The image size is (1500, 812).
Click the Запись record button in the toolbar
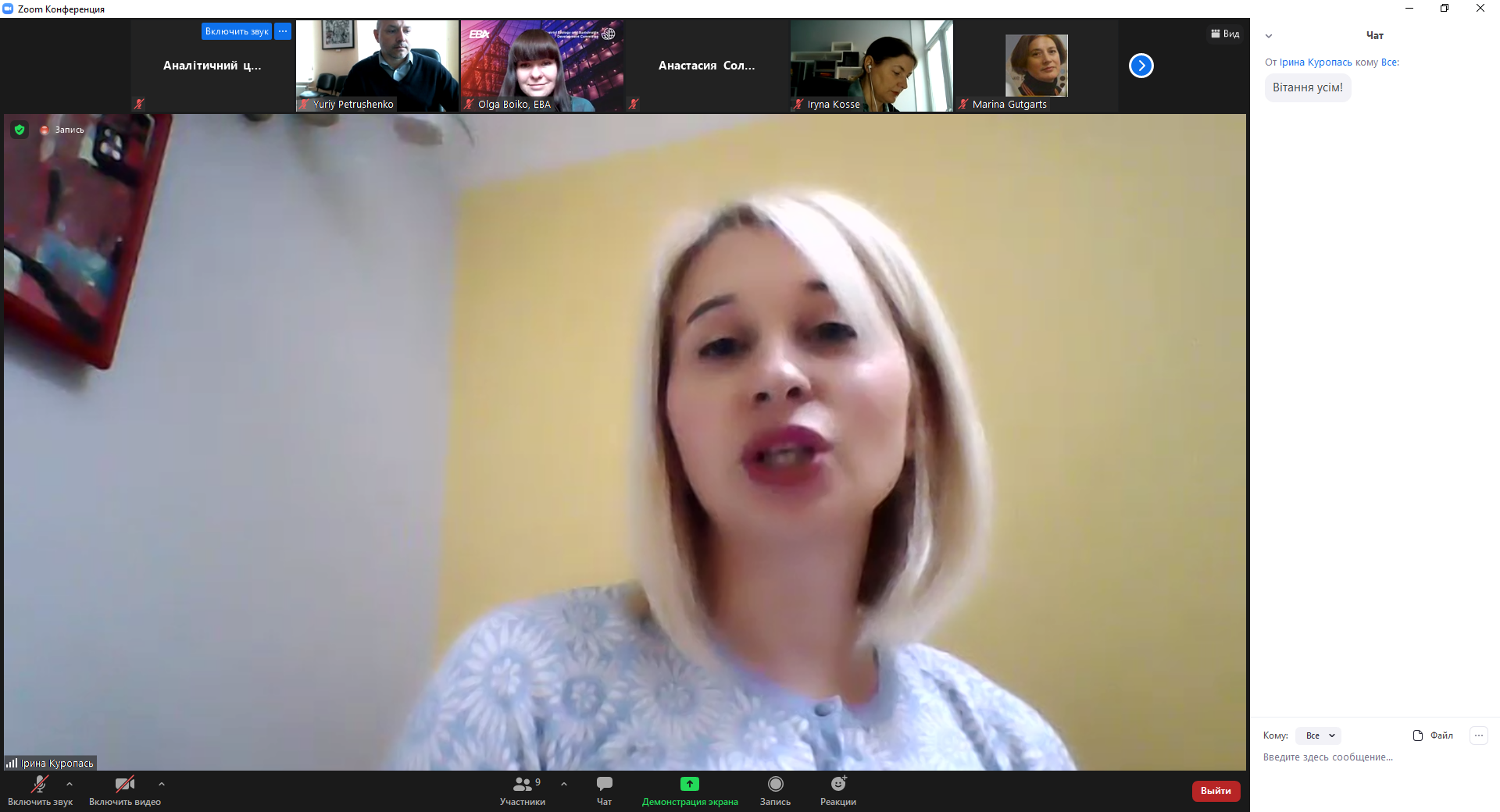tap(775, 791)
